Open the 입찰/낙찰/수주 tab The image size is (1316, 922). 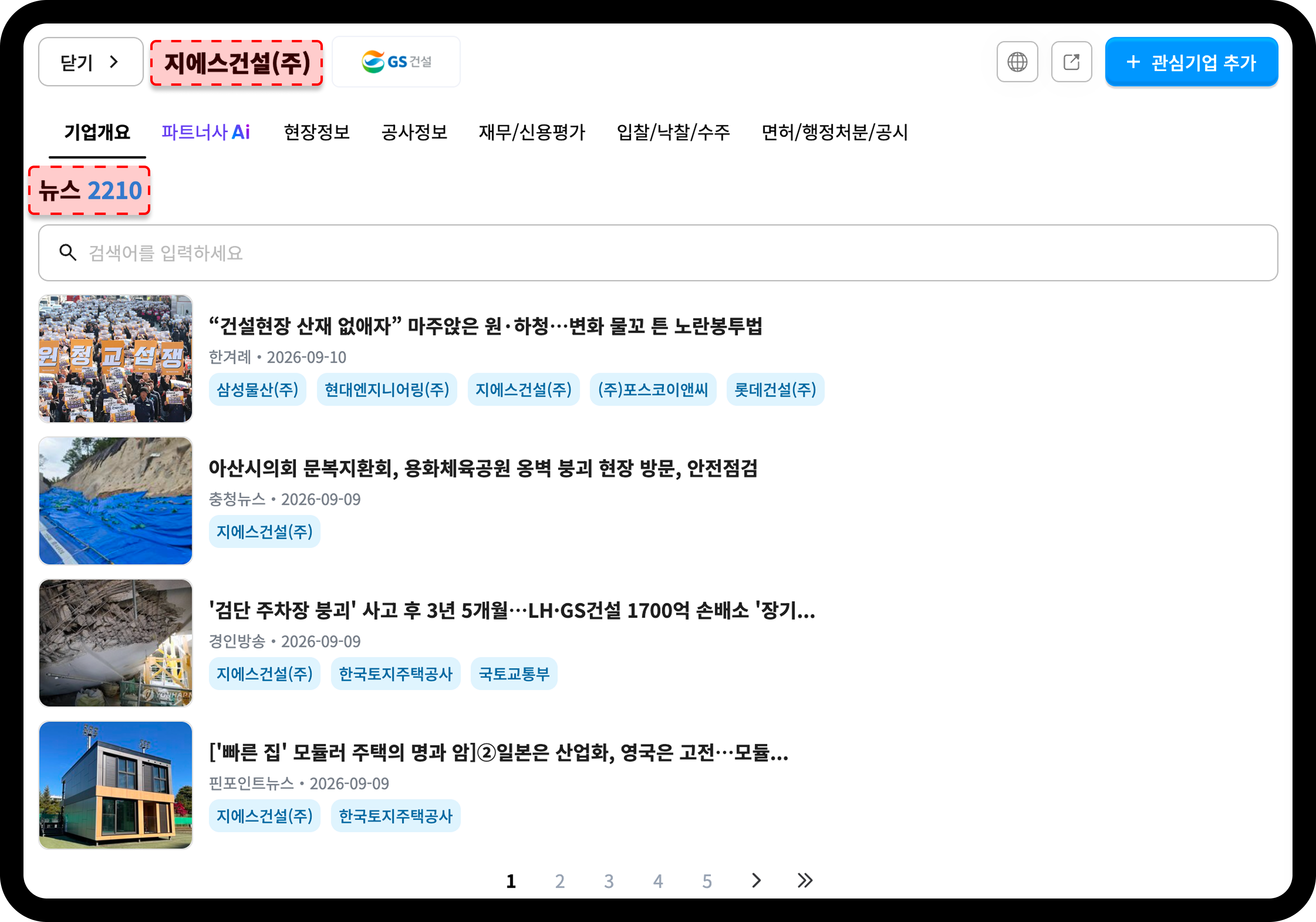pos(673,132)
